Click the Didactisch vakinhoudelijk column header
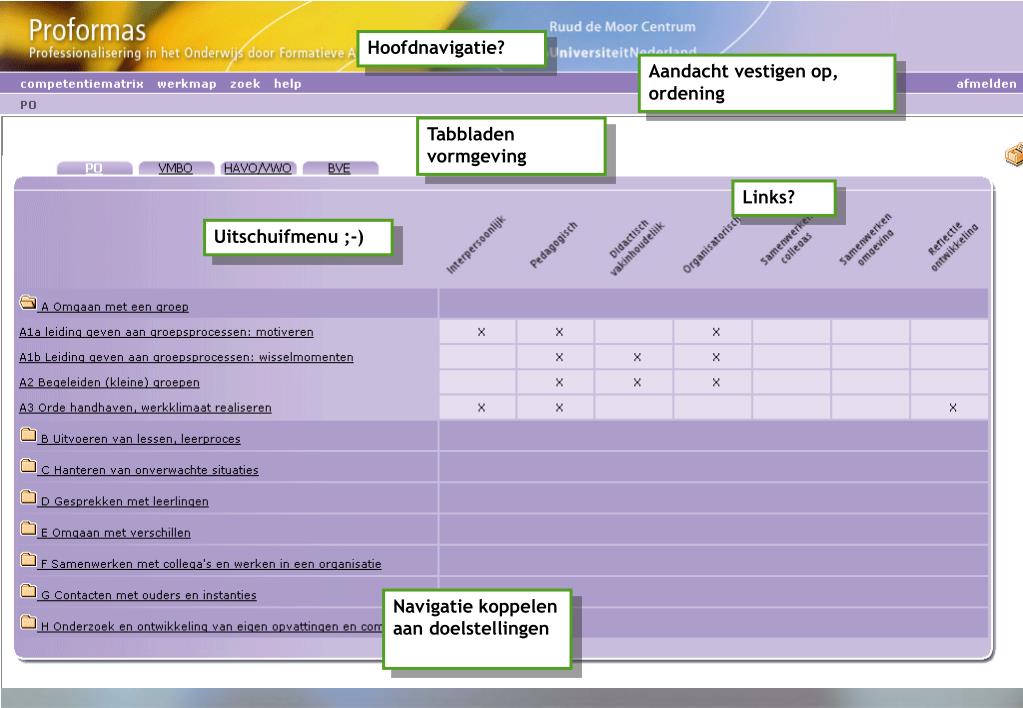Viewport: 1023px width, 708px height. [x=636, y=248]
